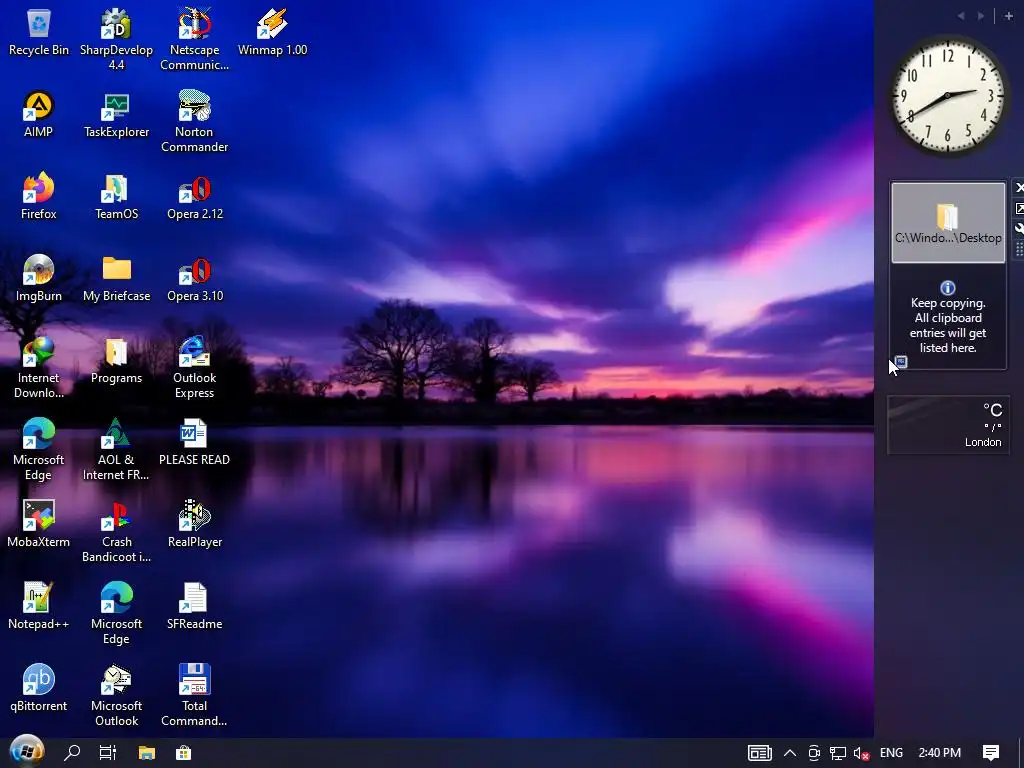The image size is (1024, 768).
Task: Select the qBittorrent shortcut
Action: (x=39, y=689)
